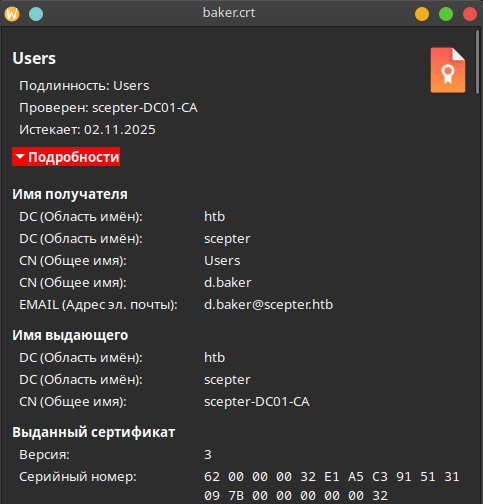Click the Истекает: 02.11.2025 expiry line
Screen dimensions: 483x504
87,130
